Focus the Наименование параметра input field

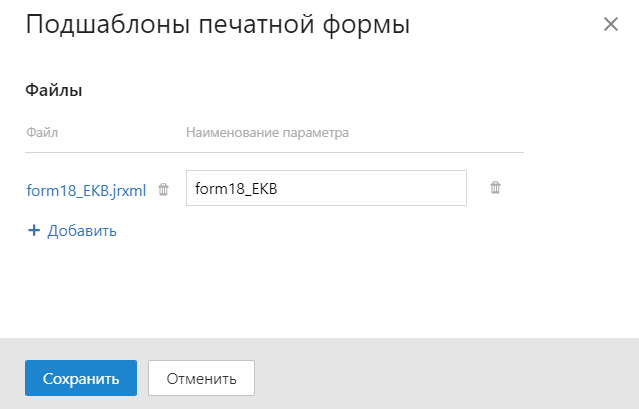tap(326, 188)
